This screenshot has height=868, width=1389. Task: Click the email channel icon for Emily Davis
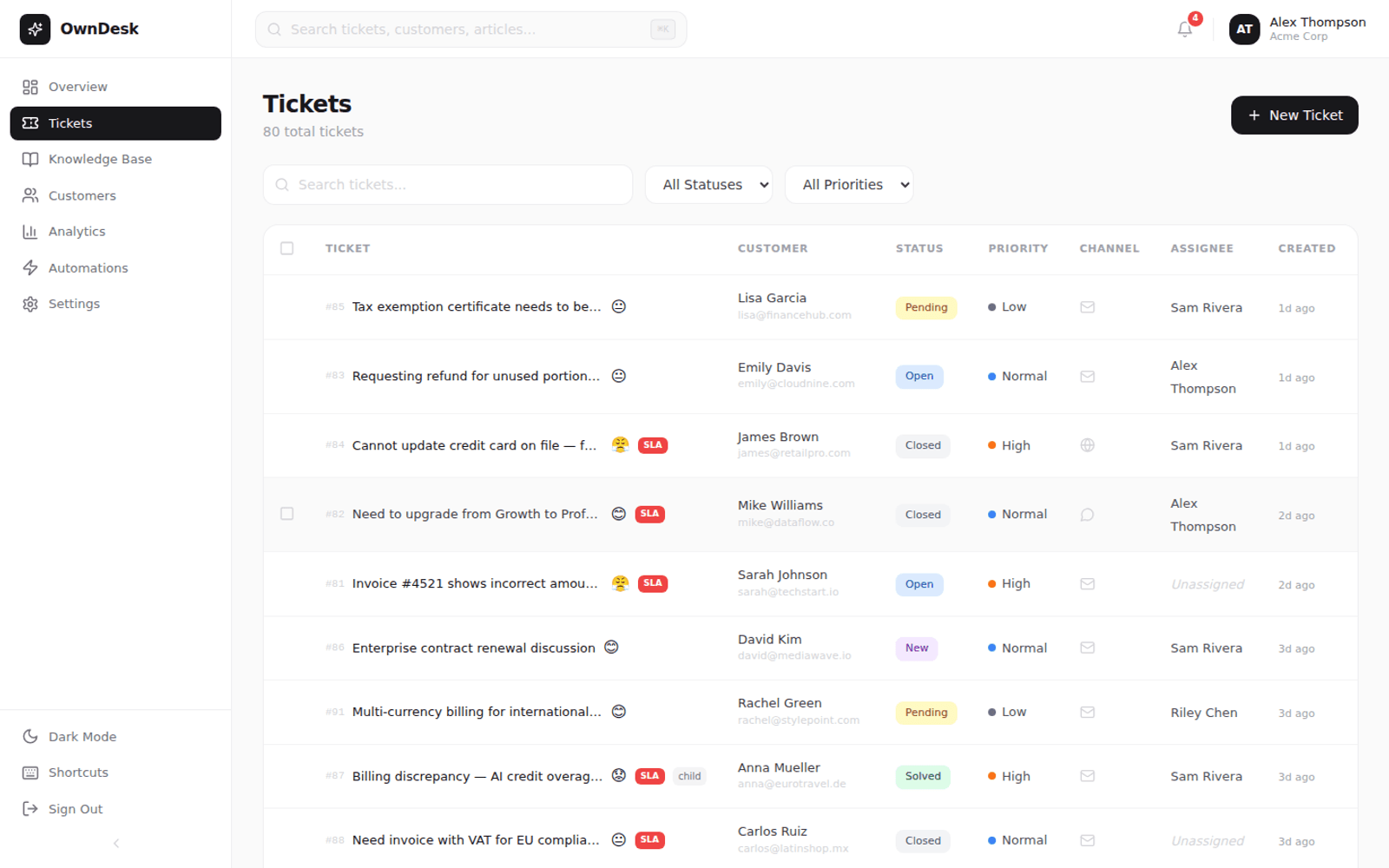coord(1087,377)
